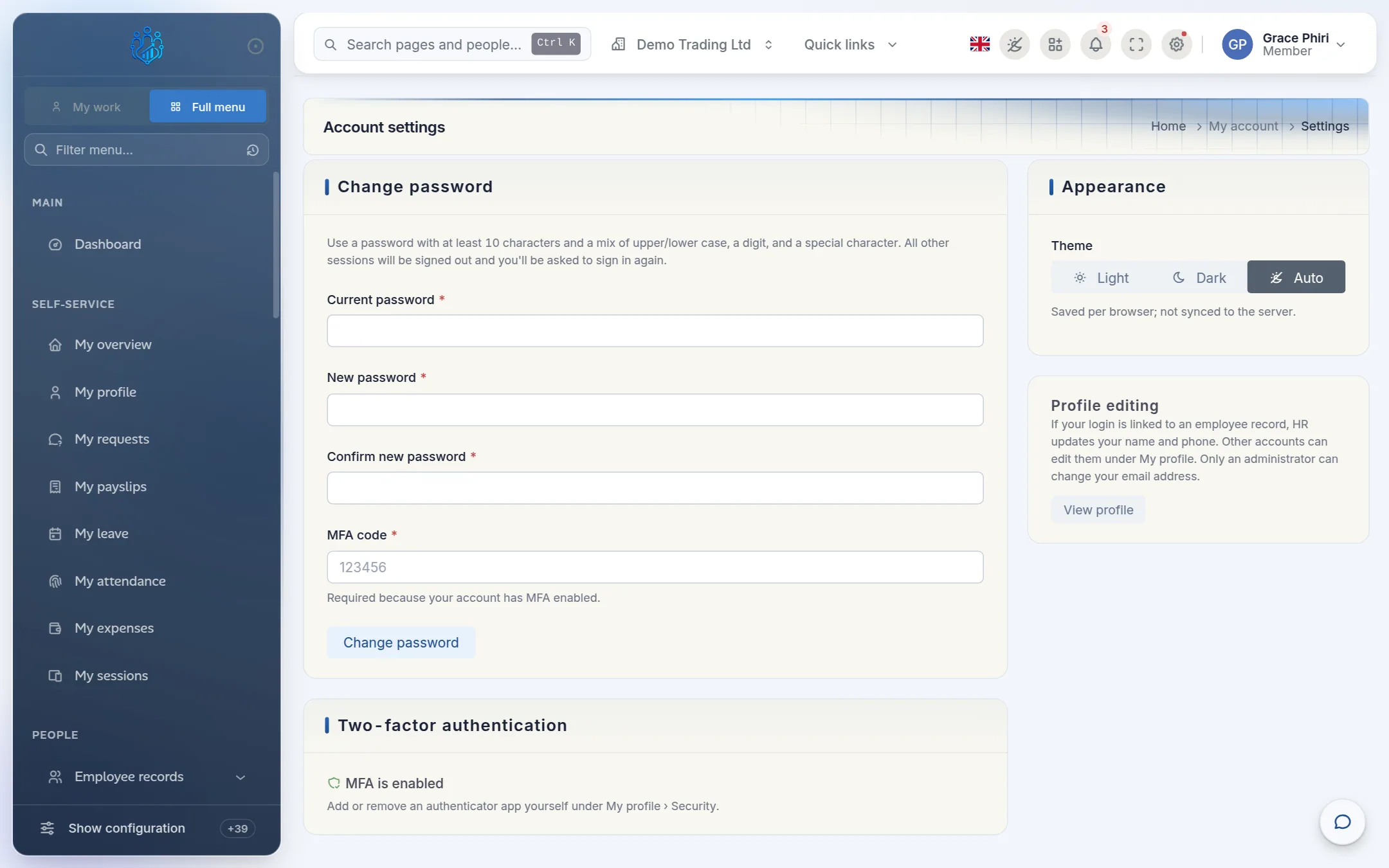Click the app logo in the sidebar header

tap(147, 45)
